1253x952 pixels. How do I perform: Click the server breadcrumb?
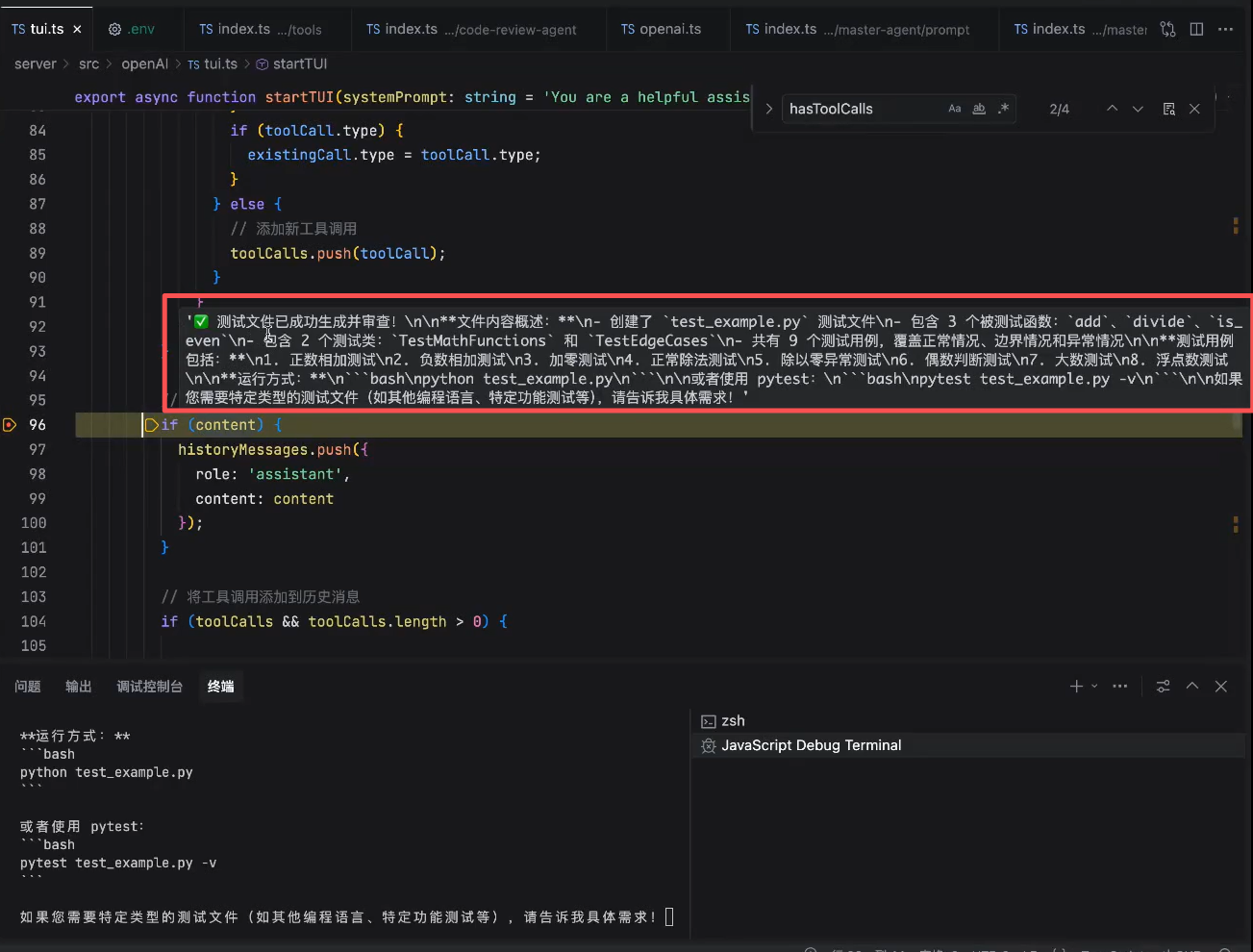click(36, 63)
